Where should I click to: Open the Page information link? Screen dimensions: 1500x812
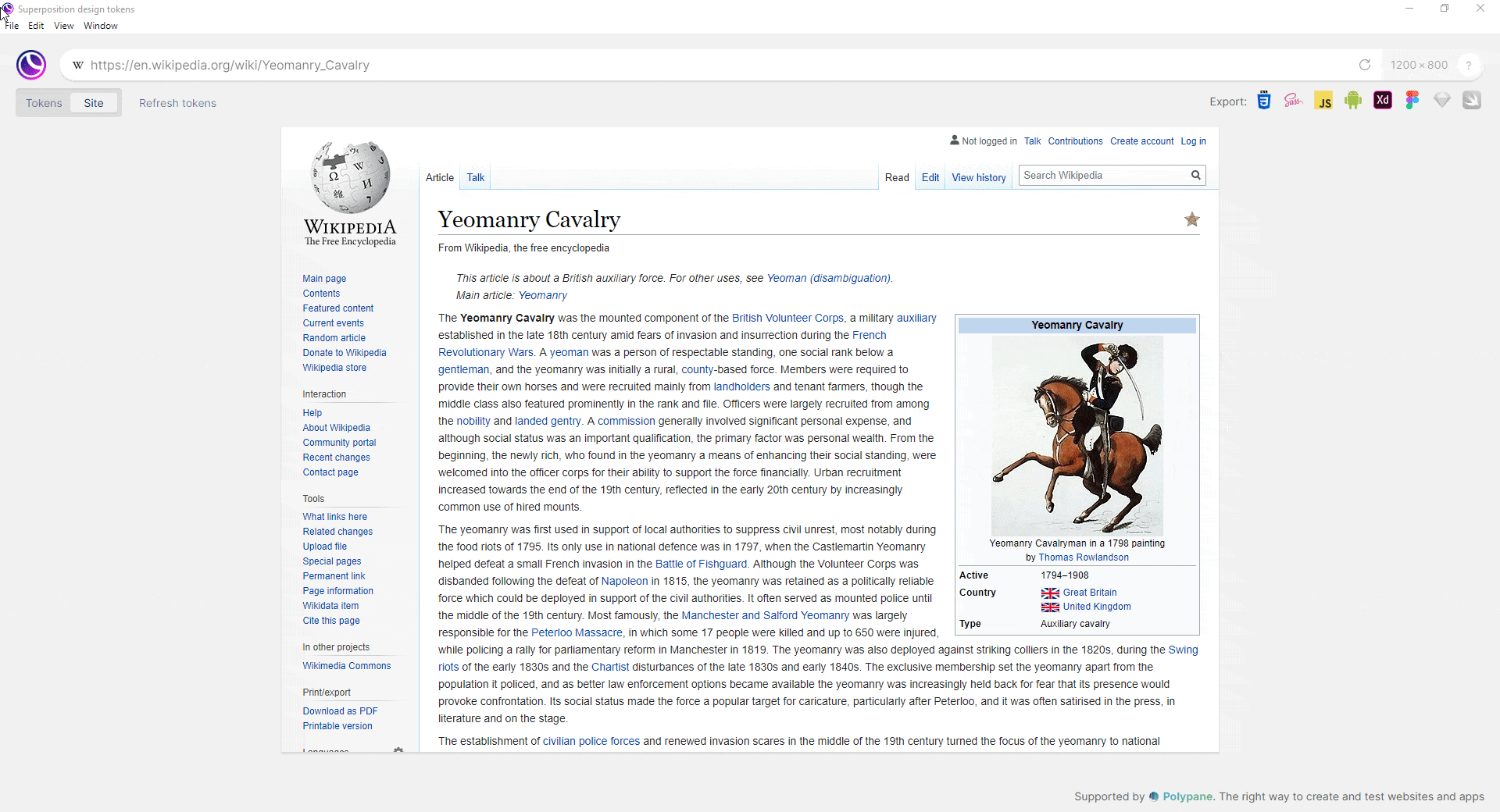coord(338,591)
